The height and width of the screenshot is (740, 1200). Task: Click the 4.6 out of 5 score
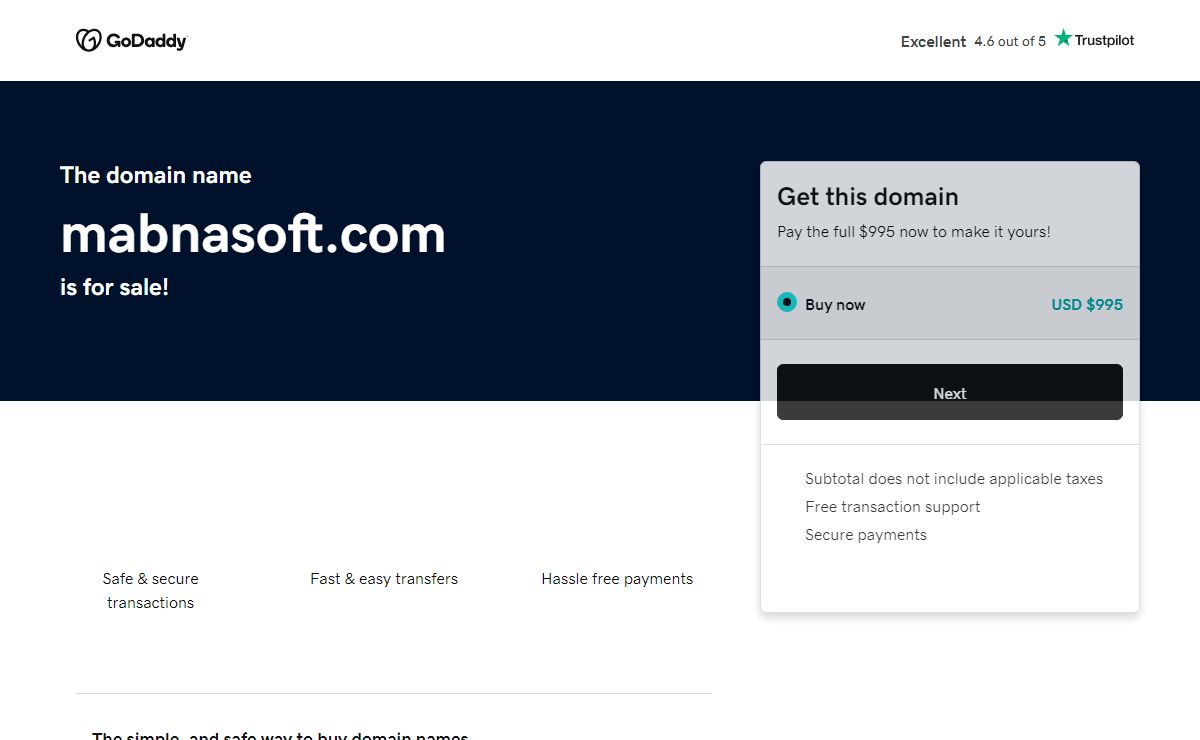point(1010,42)
